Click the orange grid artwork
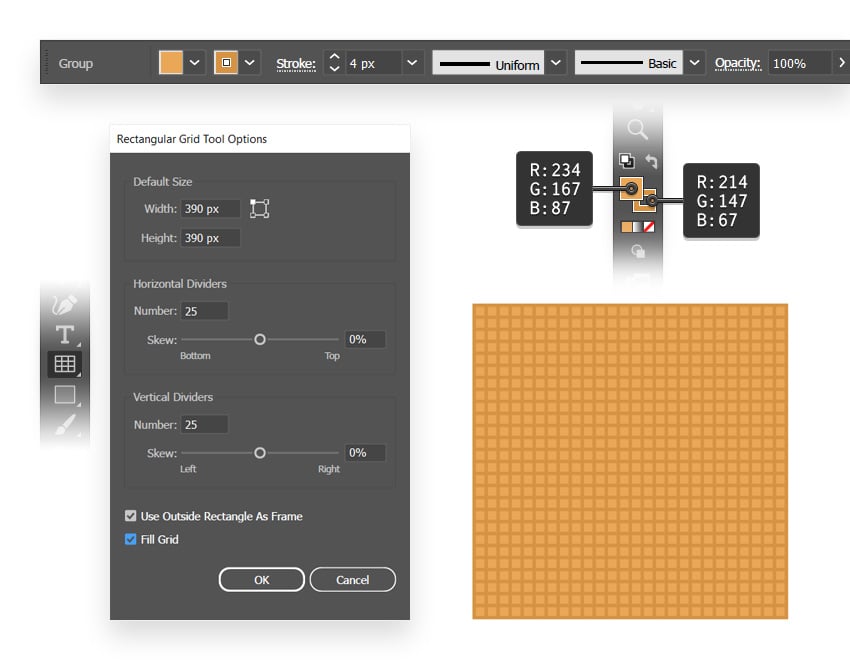This screenshot has width=850, height=660. [630, 461]
